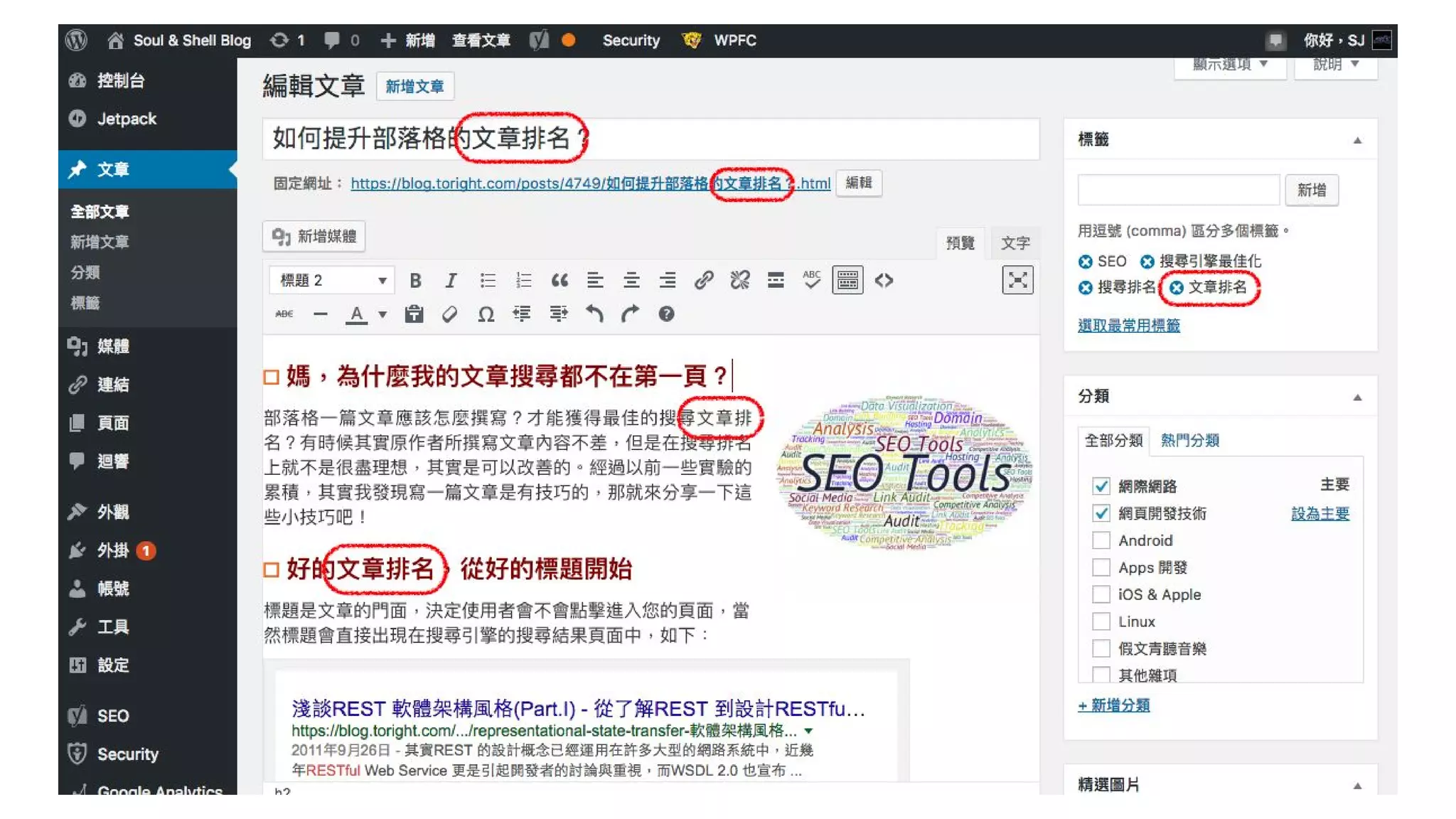The height and width of the screenshot is (819, 1456).
Task: Click the Italic formatting icon
Action: 451,280
